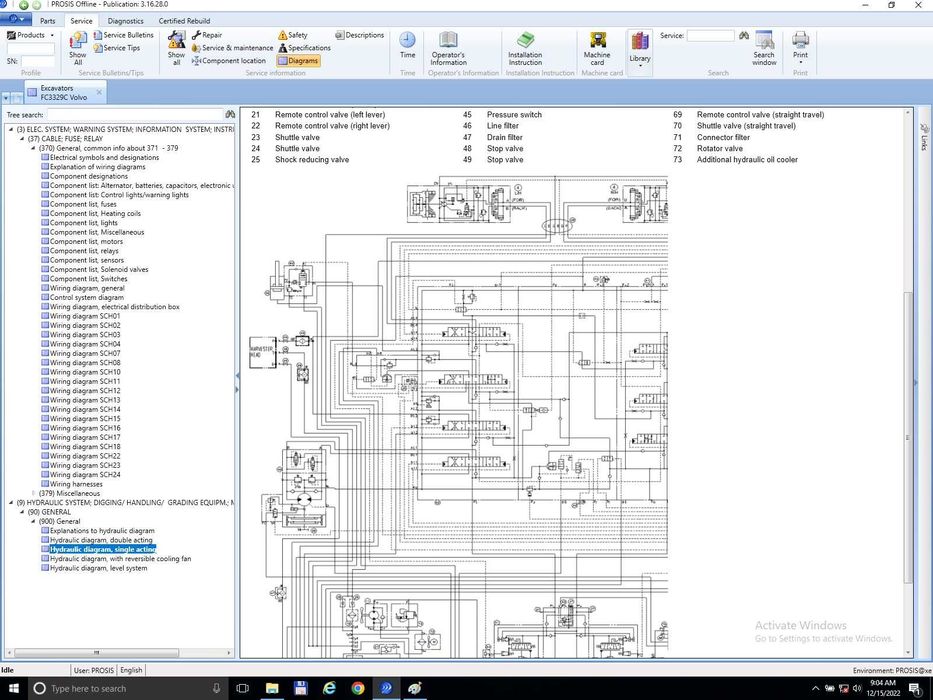933x700 pixels.
Task: Expand the (379) Miscellaneous tree node
Action: [x=33, y=493]
